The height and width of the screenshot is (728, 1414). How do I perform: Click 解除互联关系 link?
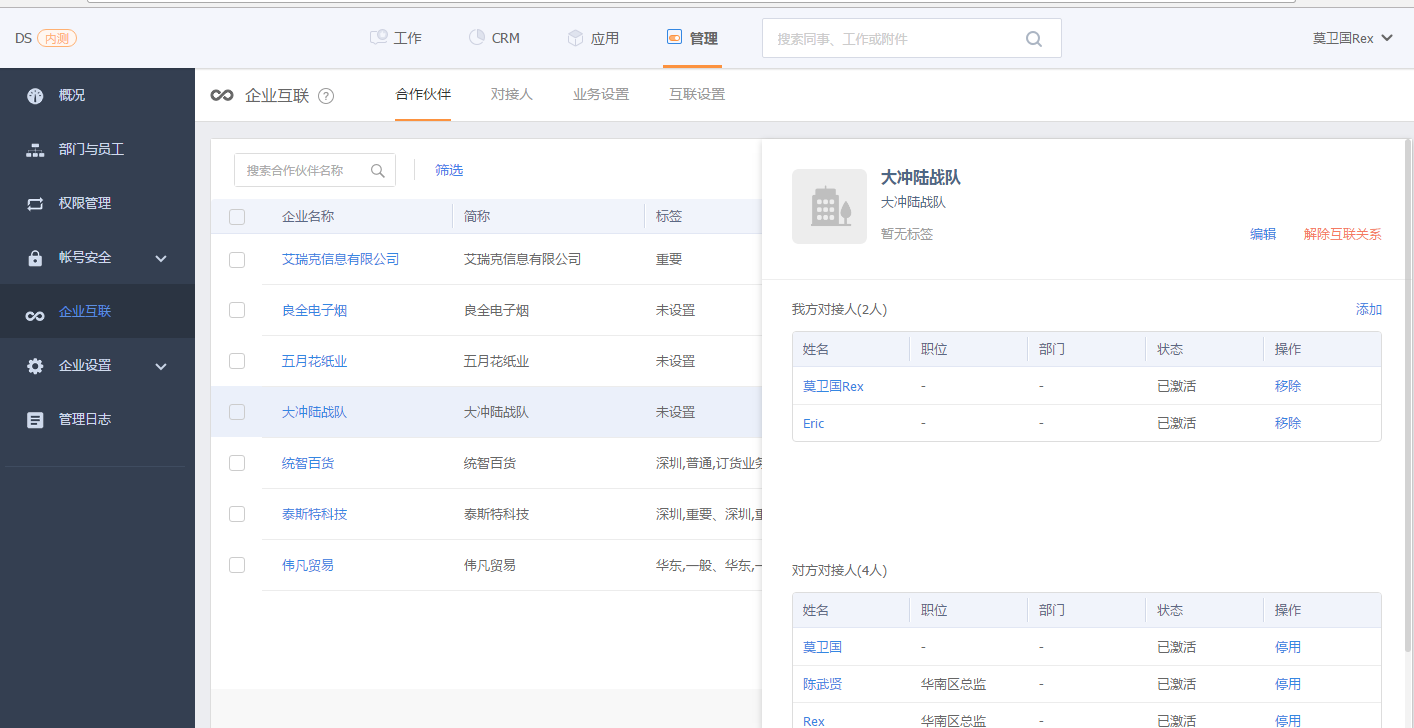1342,234
